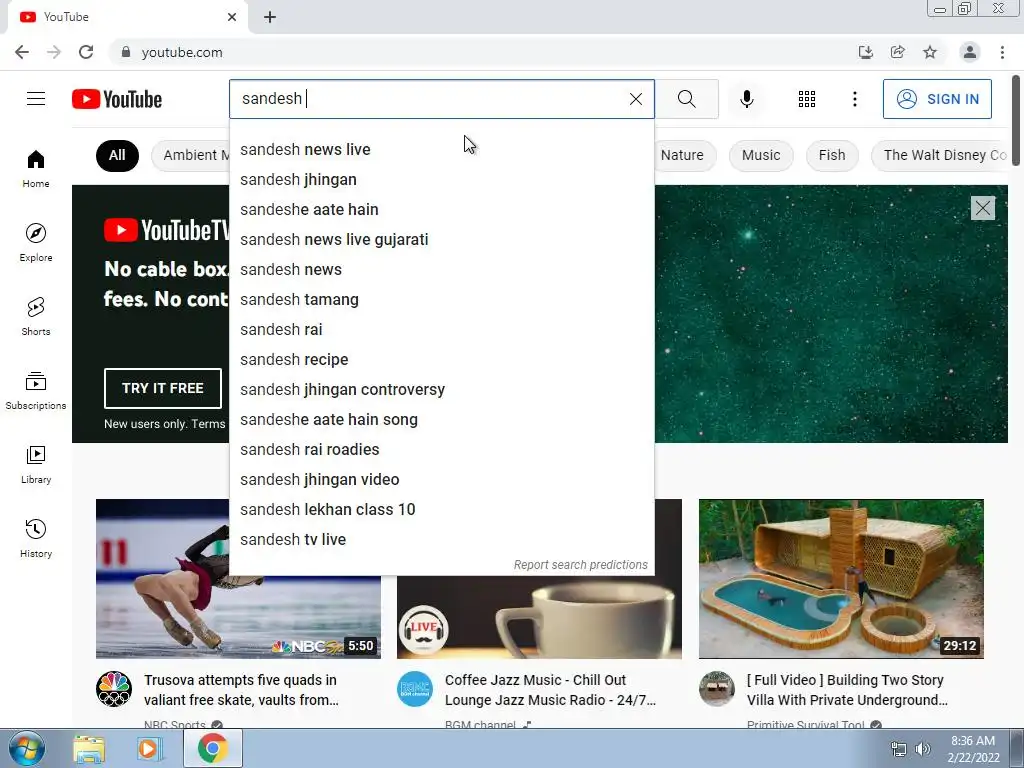The image size is (1024, 768).
Task: Click NBC Olympics channel avatar
Action: [114, 689]
